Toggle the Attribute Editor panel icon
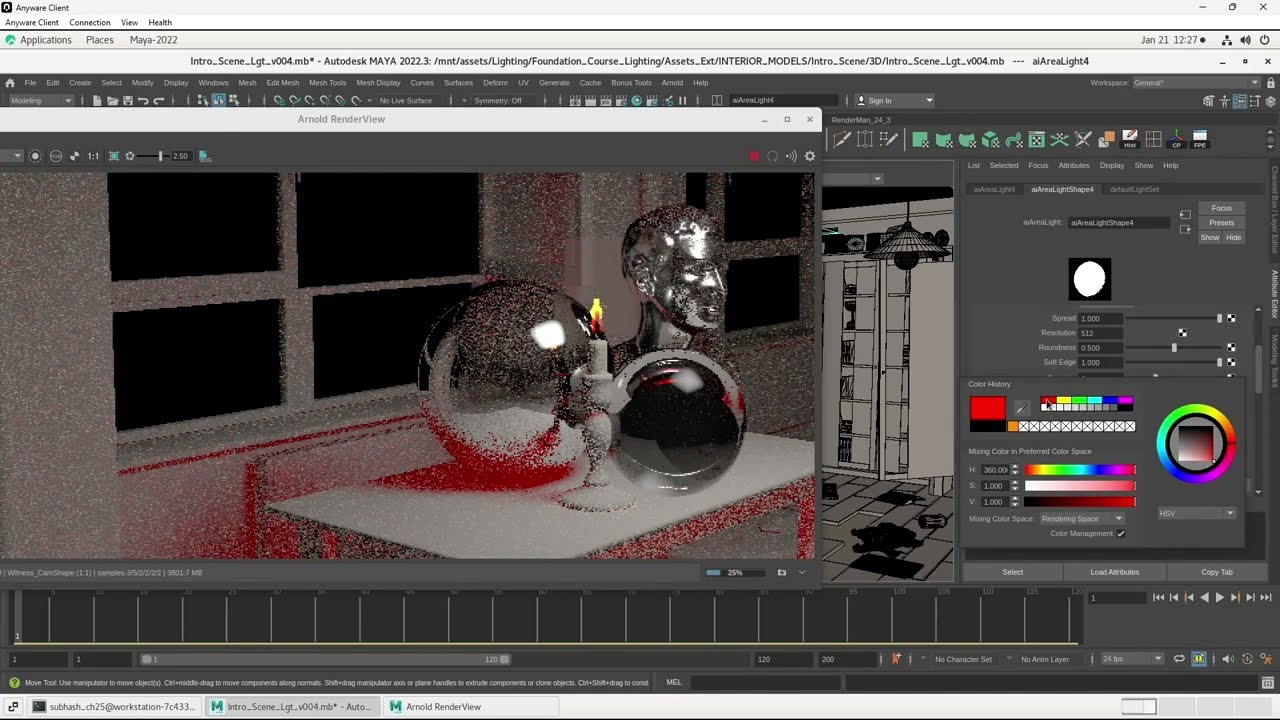 [x=1240, y=101]
